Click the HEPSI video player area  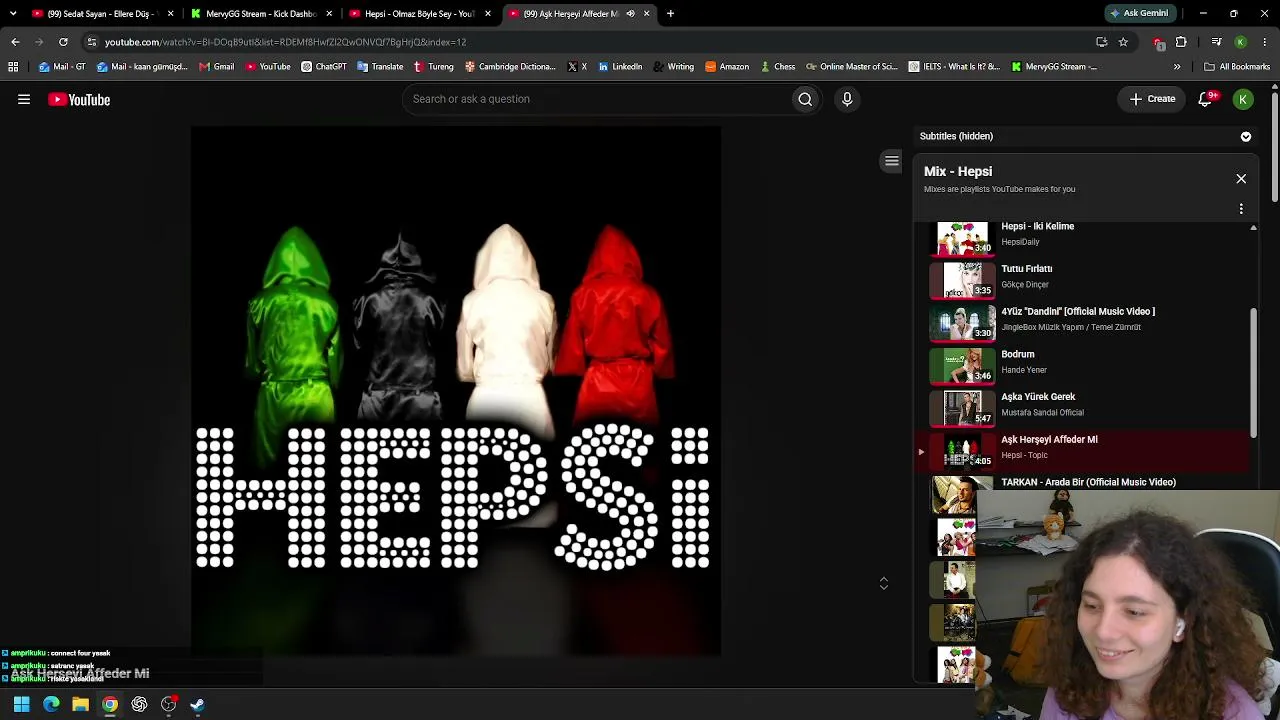456,391
